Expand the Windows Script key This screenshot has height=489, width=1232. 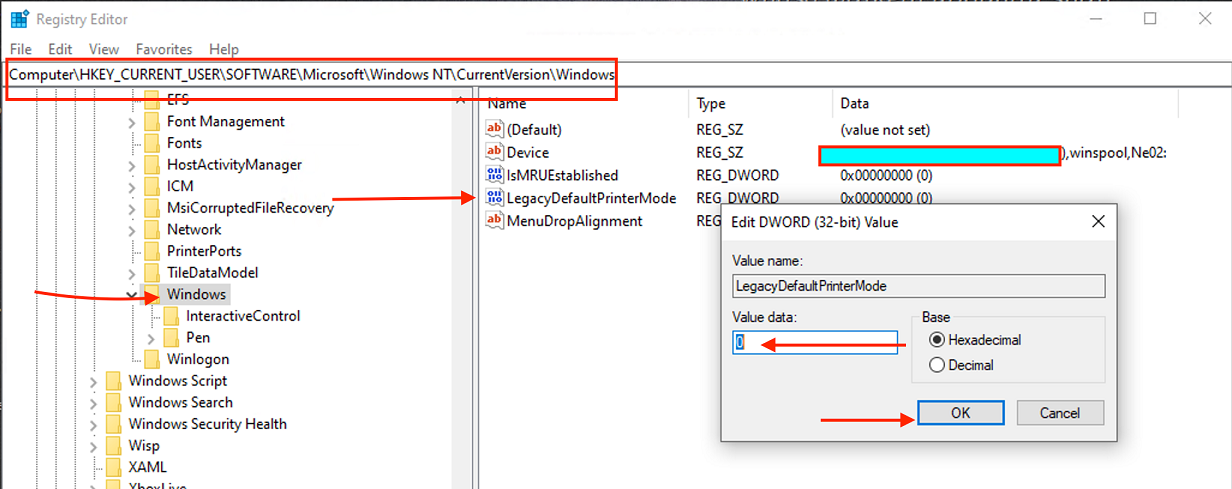coord(94,381)
